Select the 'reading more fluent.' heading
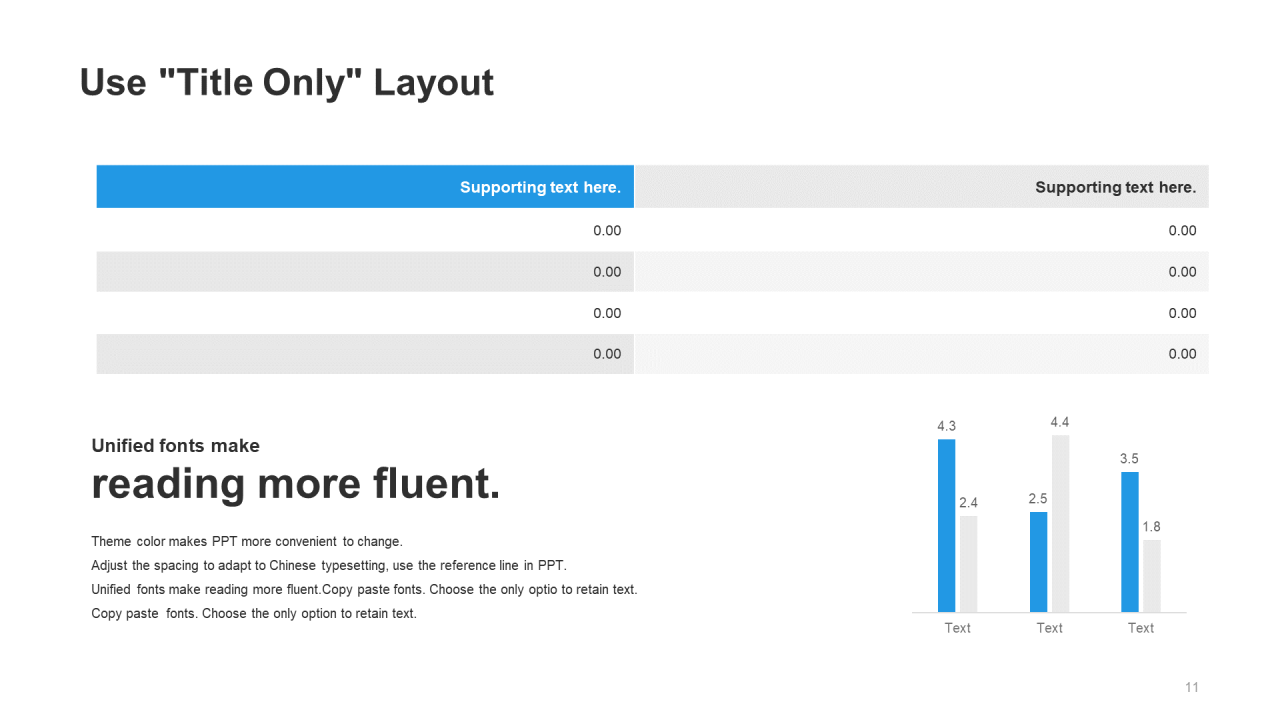The width and height of the screenshot is (1280, 720). (296, 484)
